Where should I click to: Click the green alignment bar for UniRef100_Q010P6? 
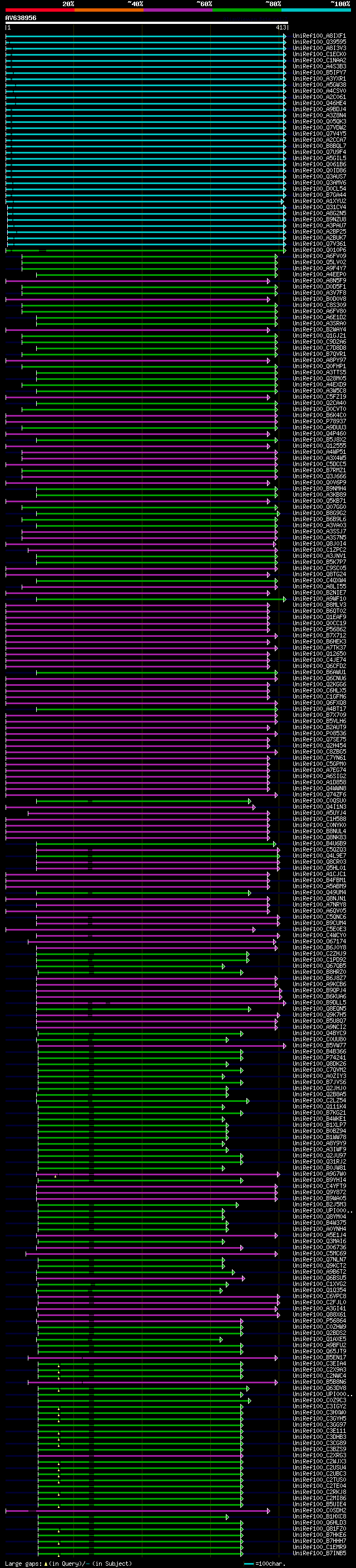146,250
